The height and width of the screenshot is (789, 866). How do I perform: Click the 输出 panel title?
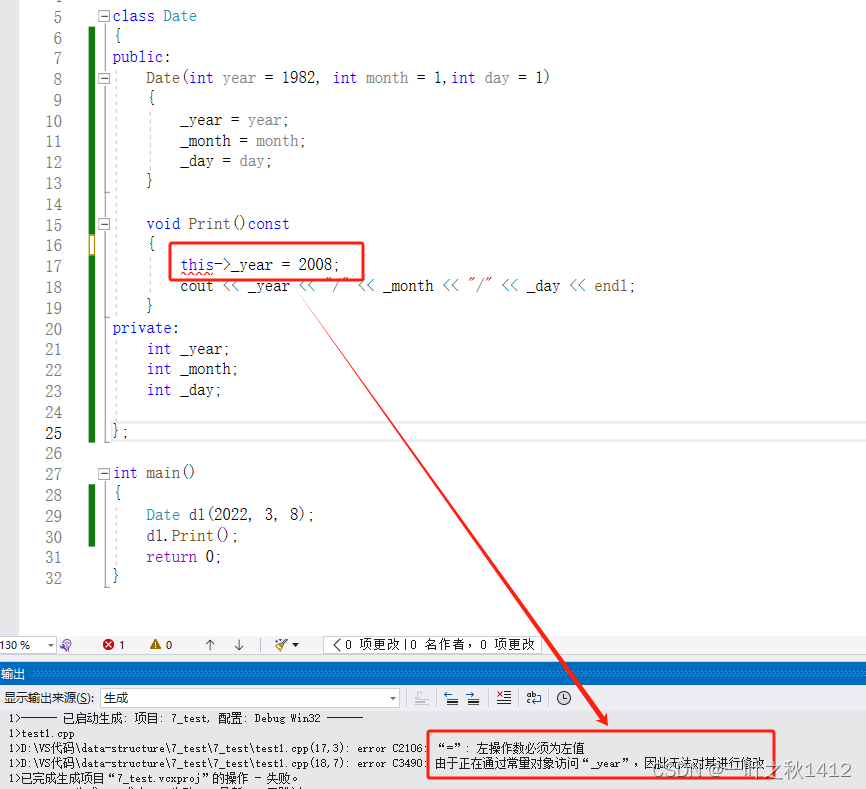click(x=13, y=674)
